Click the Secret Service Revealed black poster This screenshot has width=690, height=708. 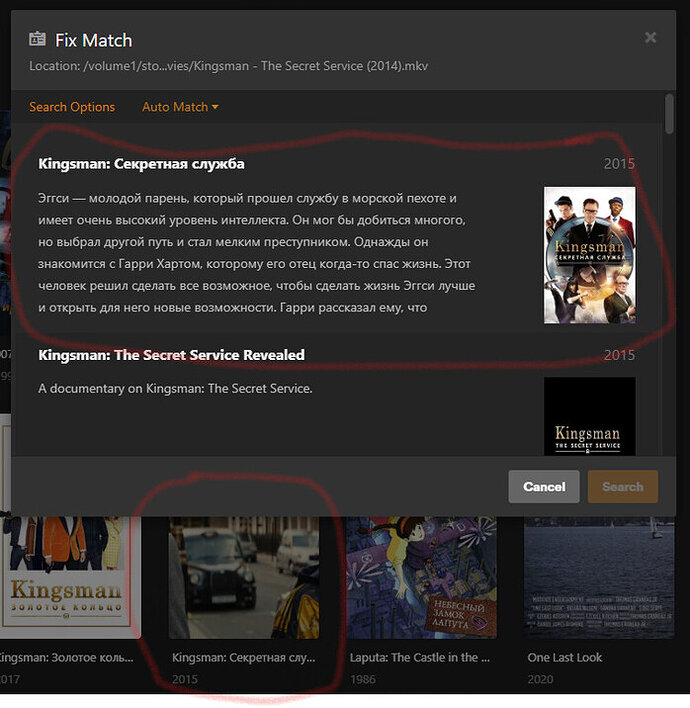(x=589, y=416)
